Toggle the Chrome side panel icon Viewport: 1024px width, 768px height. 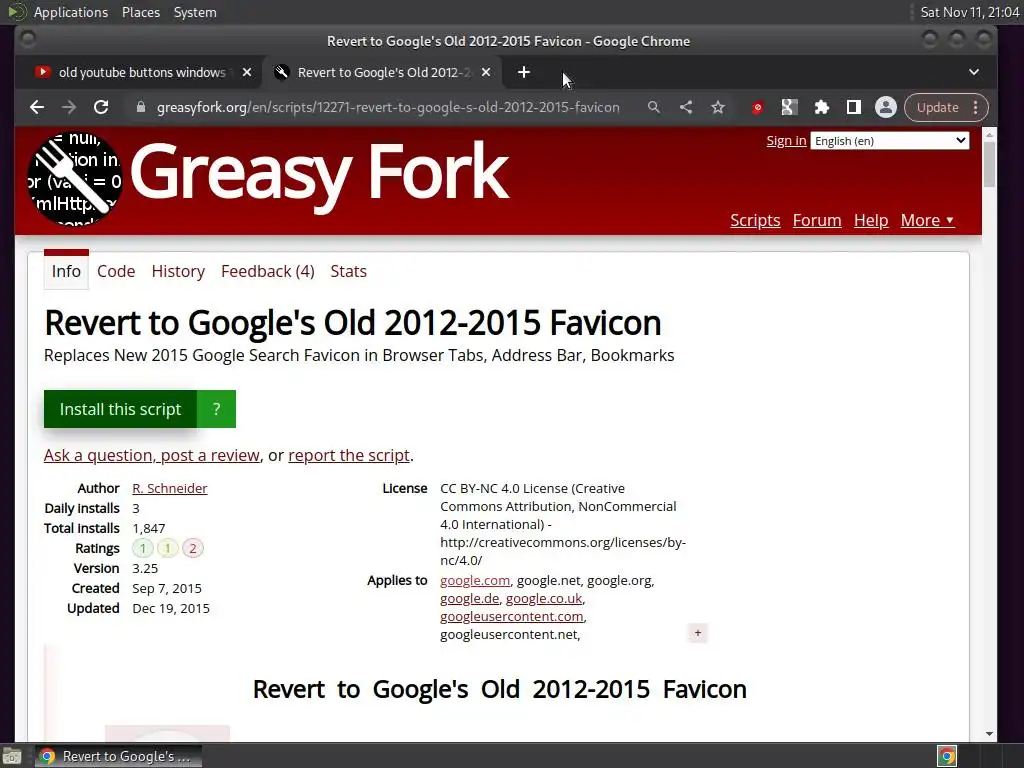click(x=854, y=107)
